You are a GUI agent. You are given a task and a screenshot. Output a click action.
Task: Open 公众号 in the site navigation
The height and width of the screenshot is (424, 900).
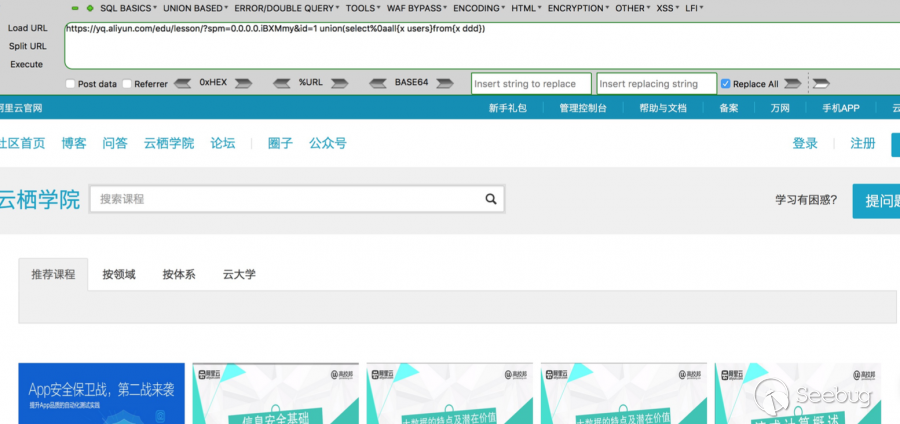point(328,143)
